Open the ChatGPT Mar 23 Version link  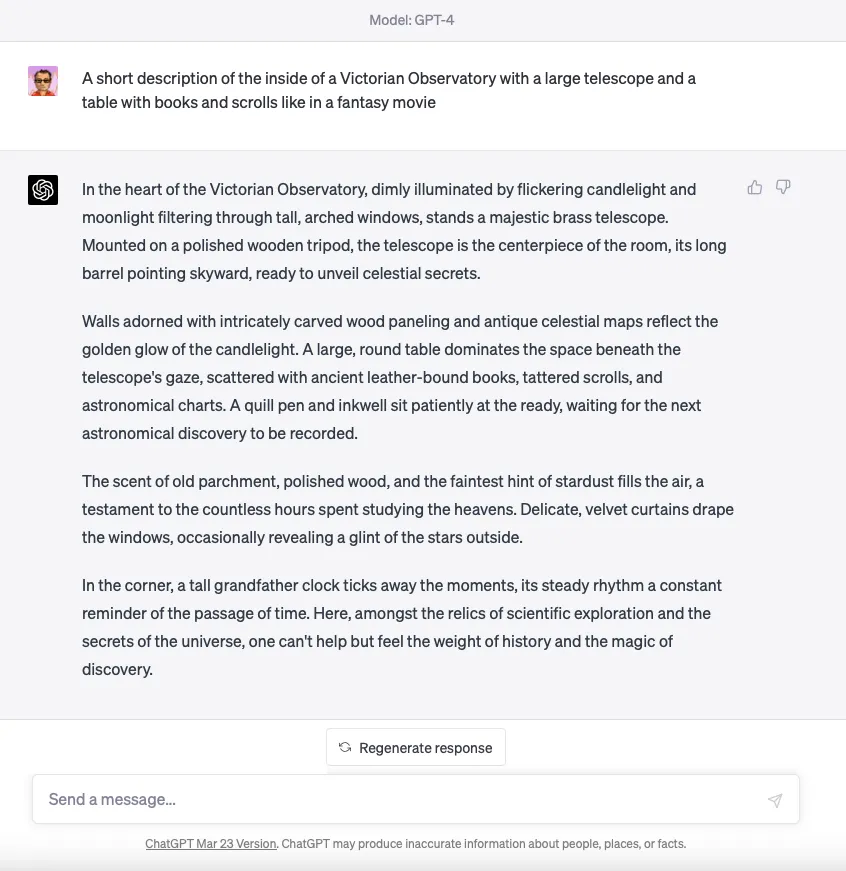(x=210, y=844)
